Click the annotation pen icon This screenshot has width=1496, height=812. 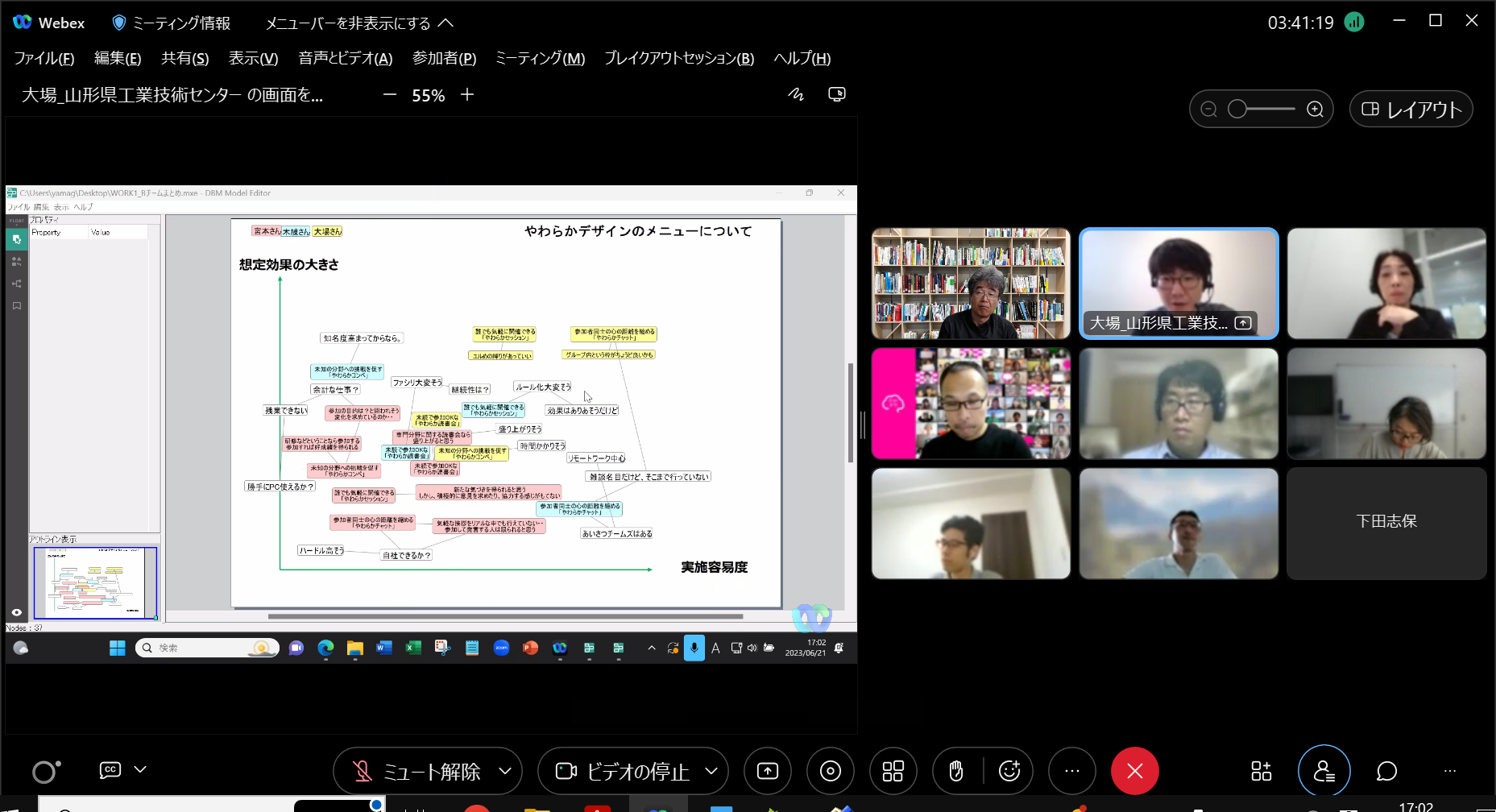tap(796, 94)
